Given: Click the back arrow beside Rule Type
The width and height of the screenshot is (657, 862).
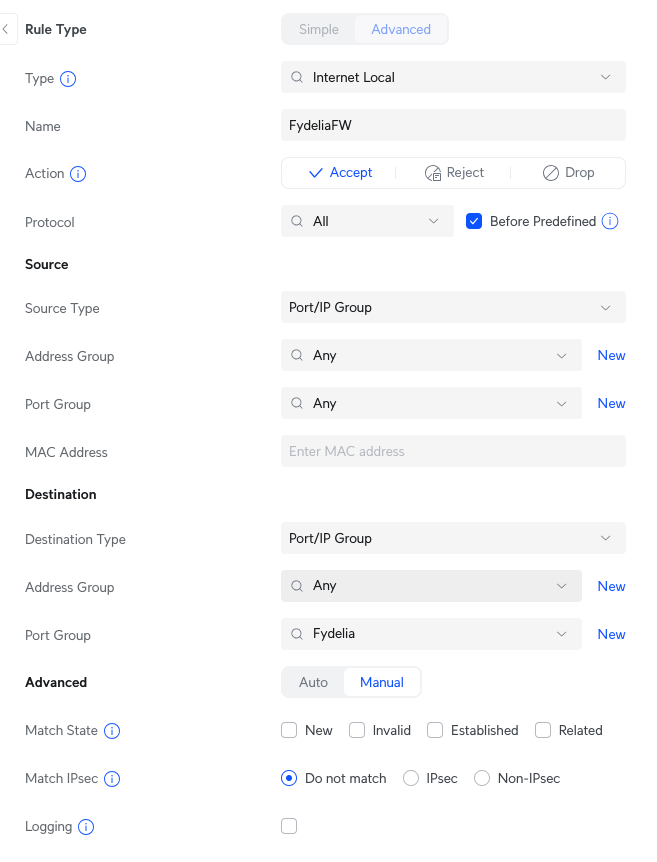Looking at the screenshot, I should [x=5, y=30].
